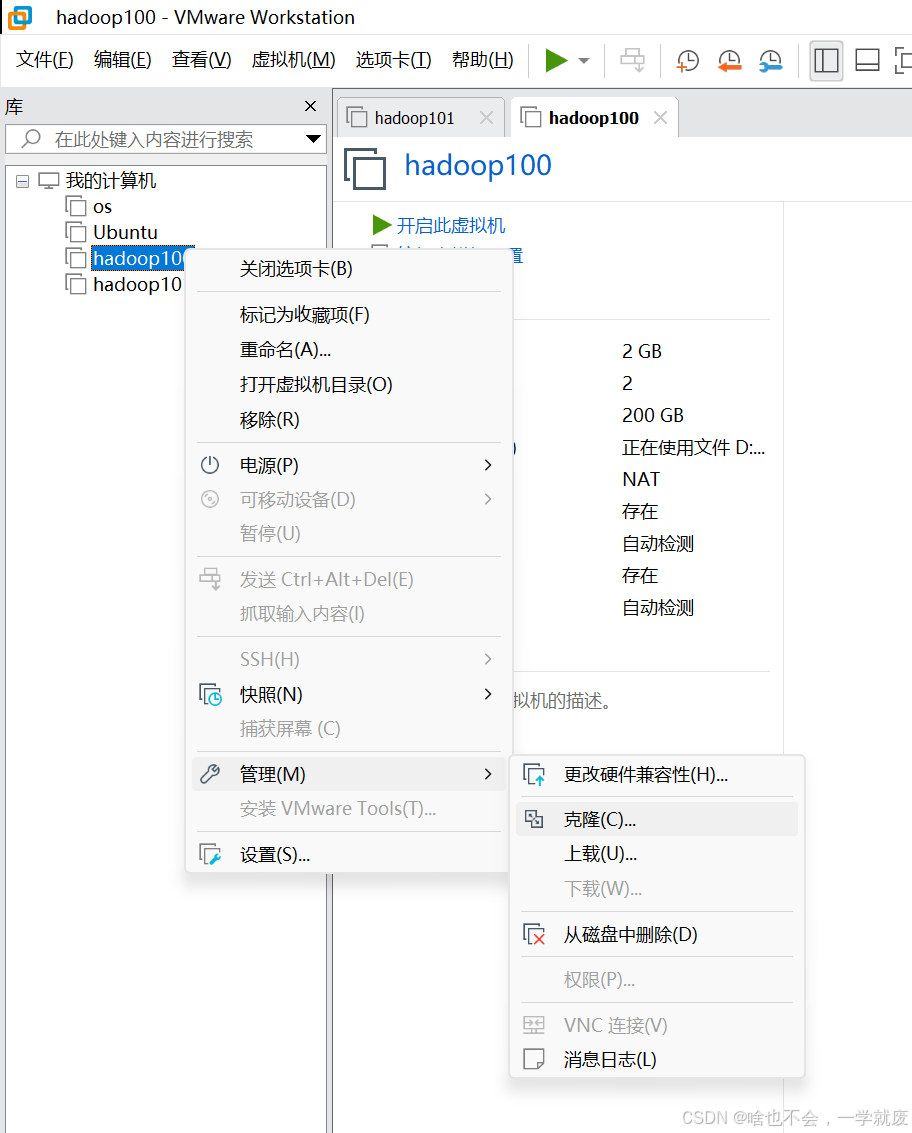Click the hardware compatibility icon in submenu
The width and height of the screenshot is (912, 1133).
(x=534, y=775)
